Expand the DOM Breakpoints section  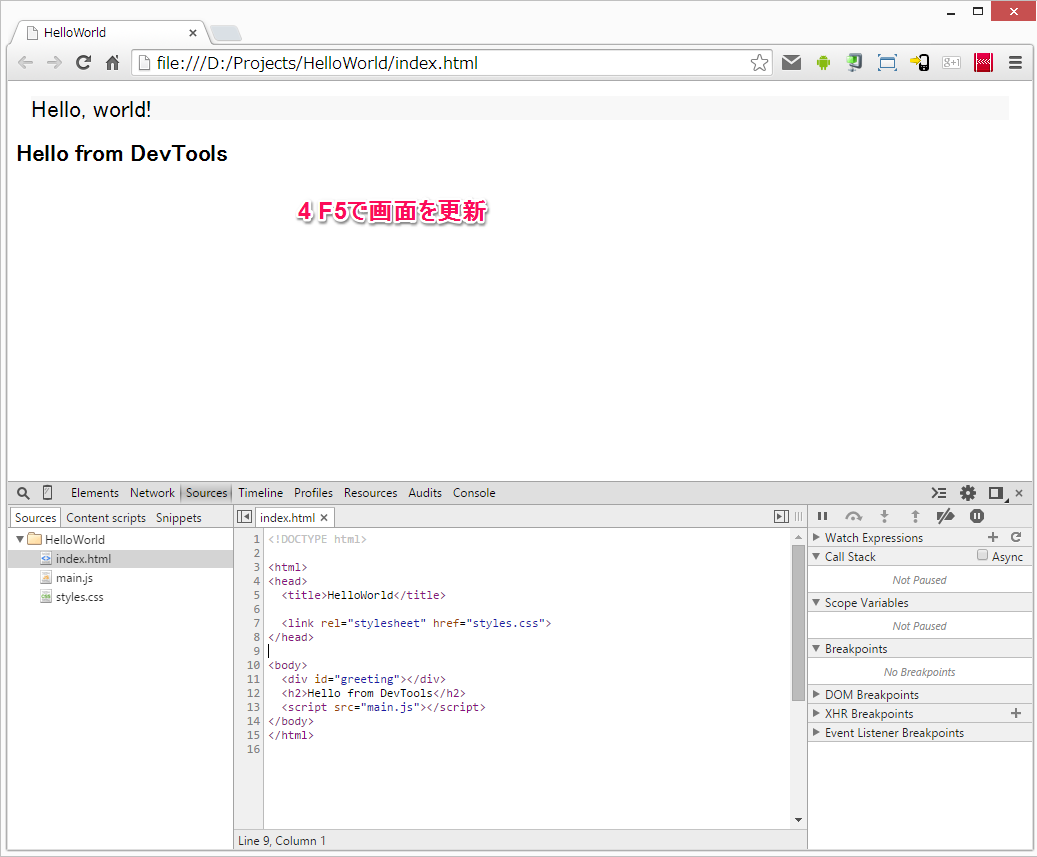(816, 694)
